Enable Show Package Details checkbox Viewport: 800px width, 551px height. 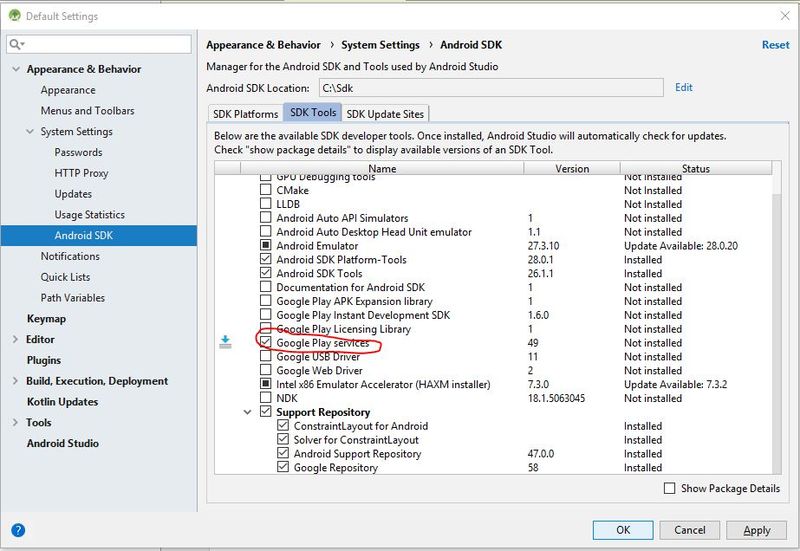[669, 488]
